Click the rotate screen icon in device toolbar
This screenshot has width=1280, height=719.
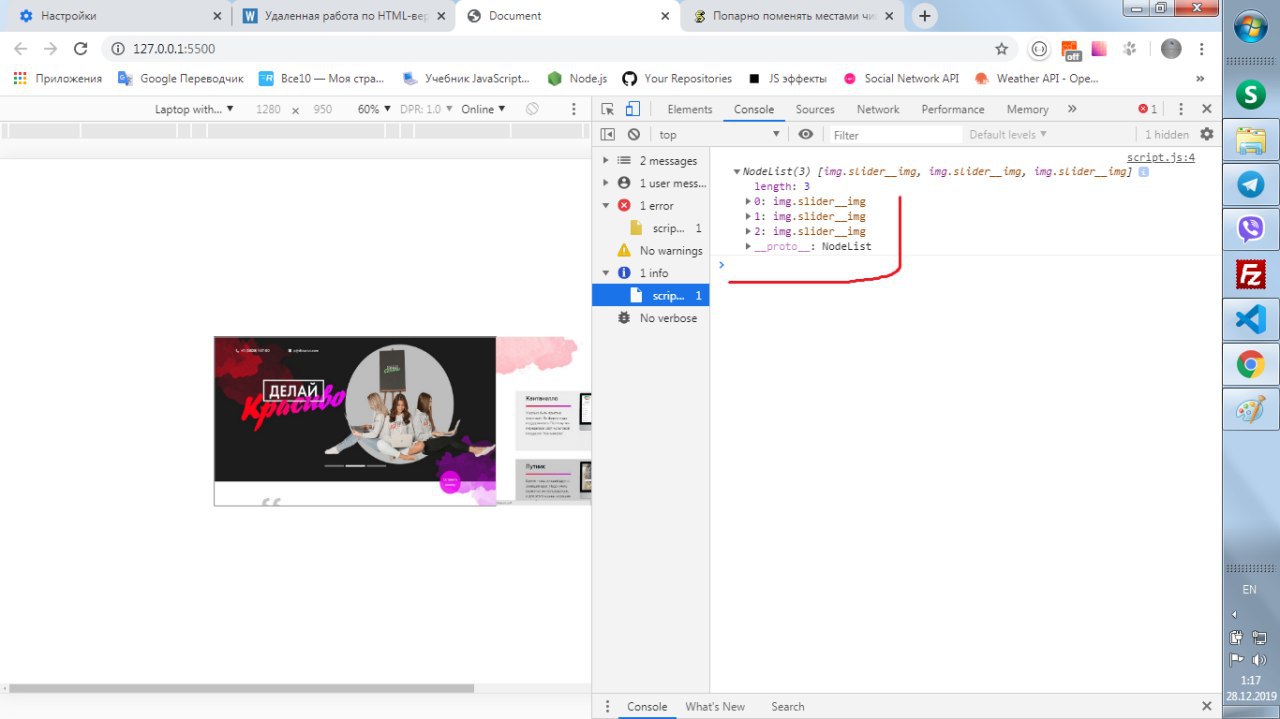[x=533, y=109]
